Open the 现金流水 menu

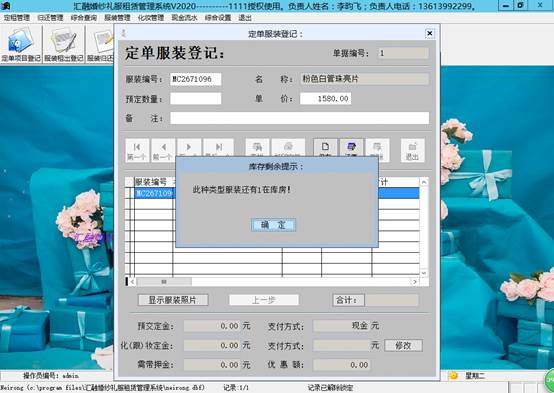point(184,18)
